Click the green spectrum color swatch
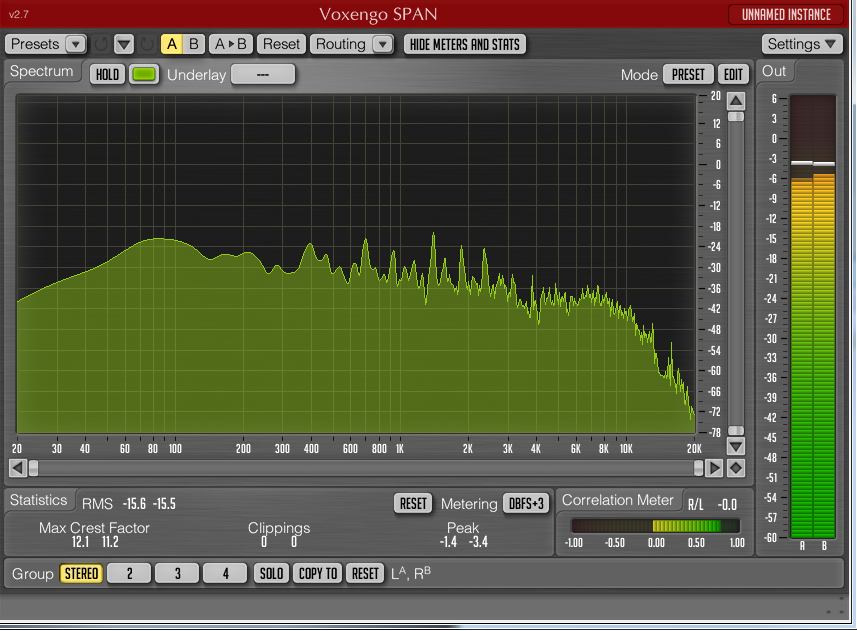This screenshot has height=631, width=857. click(144, 74)
